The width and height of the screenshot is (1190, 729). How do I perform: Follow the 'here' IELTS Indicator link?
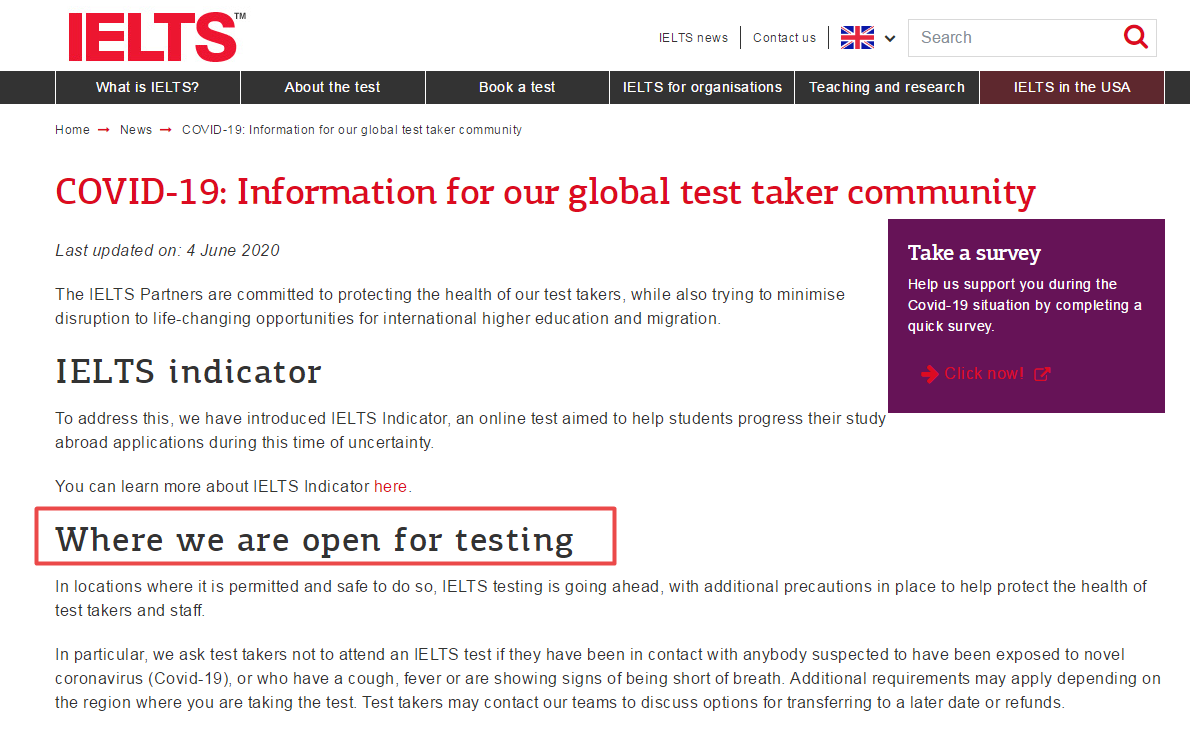click(x=390, y=487)
